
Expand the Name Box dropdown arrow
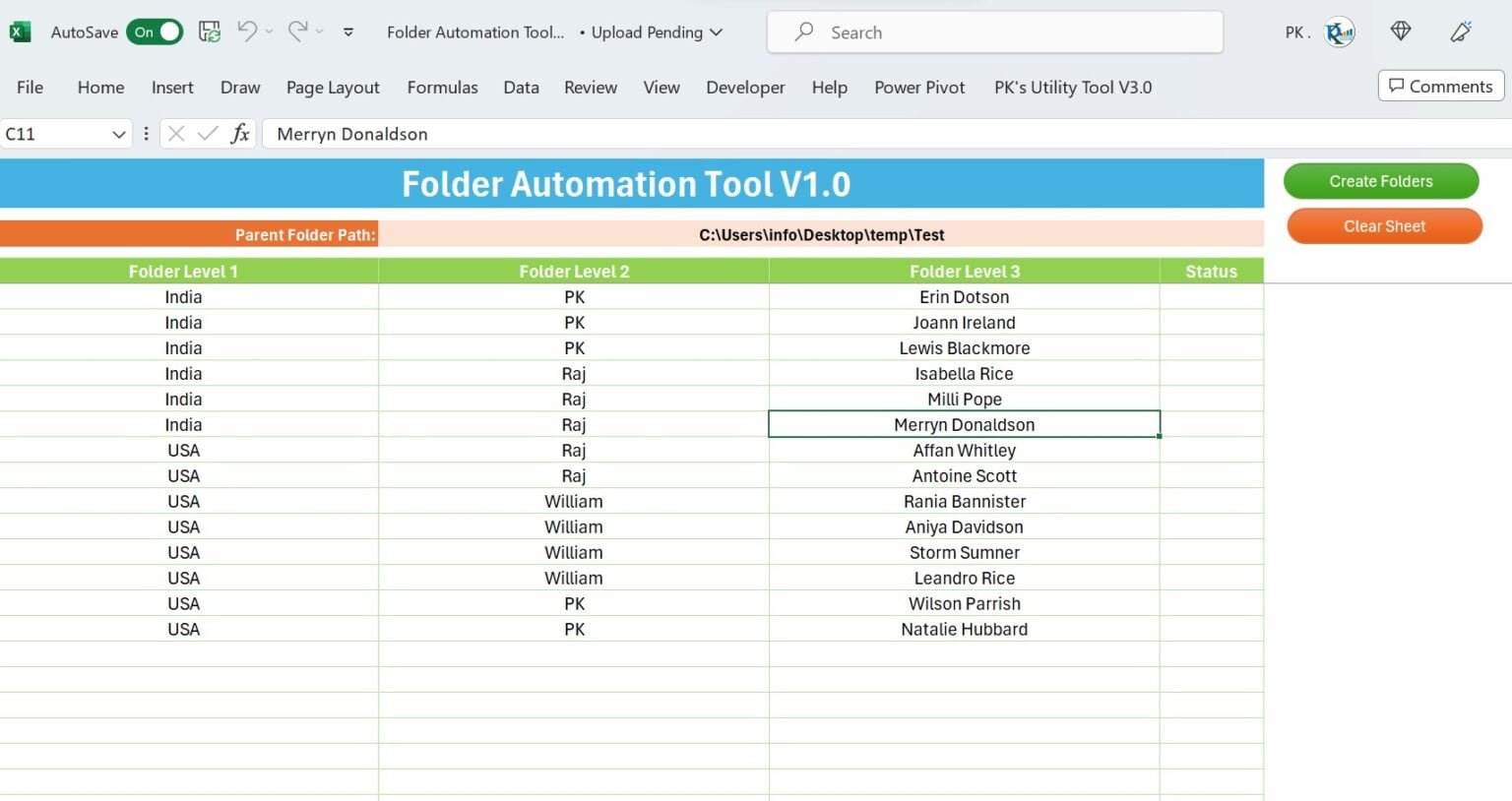(118, 134)
